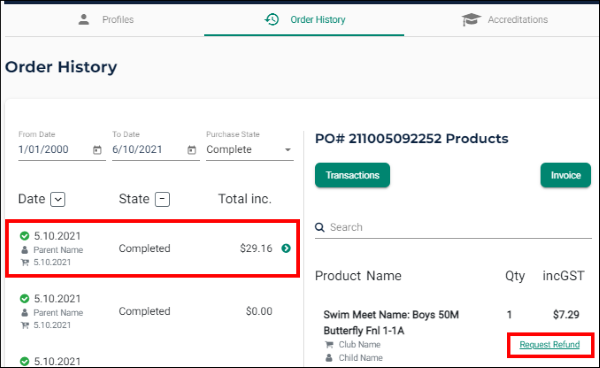Switch to the Accreditations tab
Image resolution: width=600 pixels, height=368 pixels.
[x=504, y=20]
